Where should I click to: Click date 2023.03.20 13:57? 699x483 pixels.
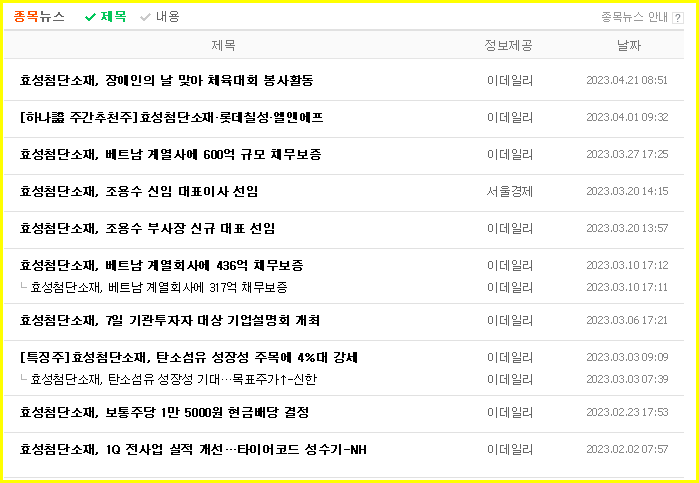[x=627, y=228]
